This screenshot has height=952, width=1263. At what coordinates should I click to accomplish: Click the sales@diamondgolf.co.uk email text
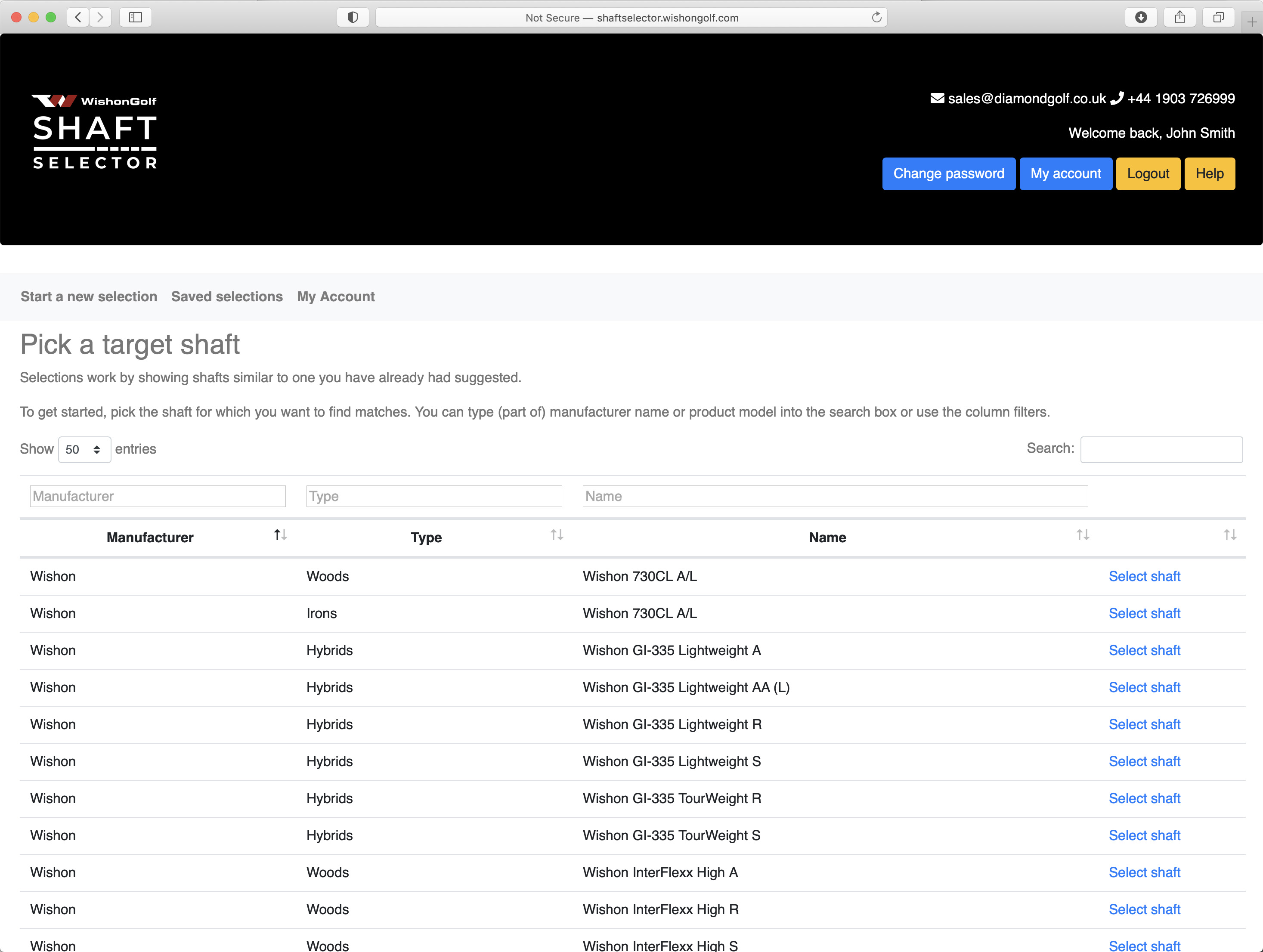(1027, 98)
